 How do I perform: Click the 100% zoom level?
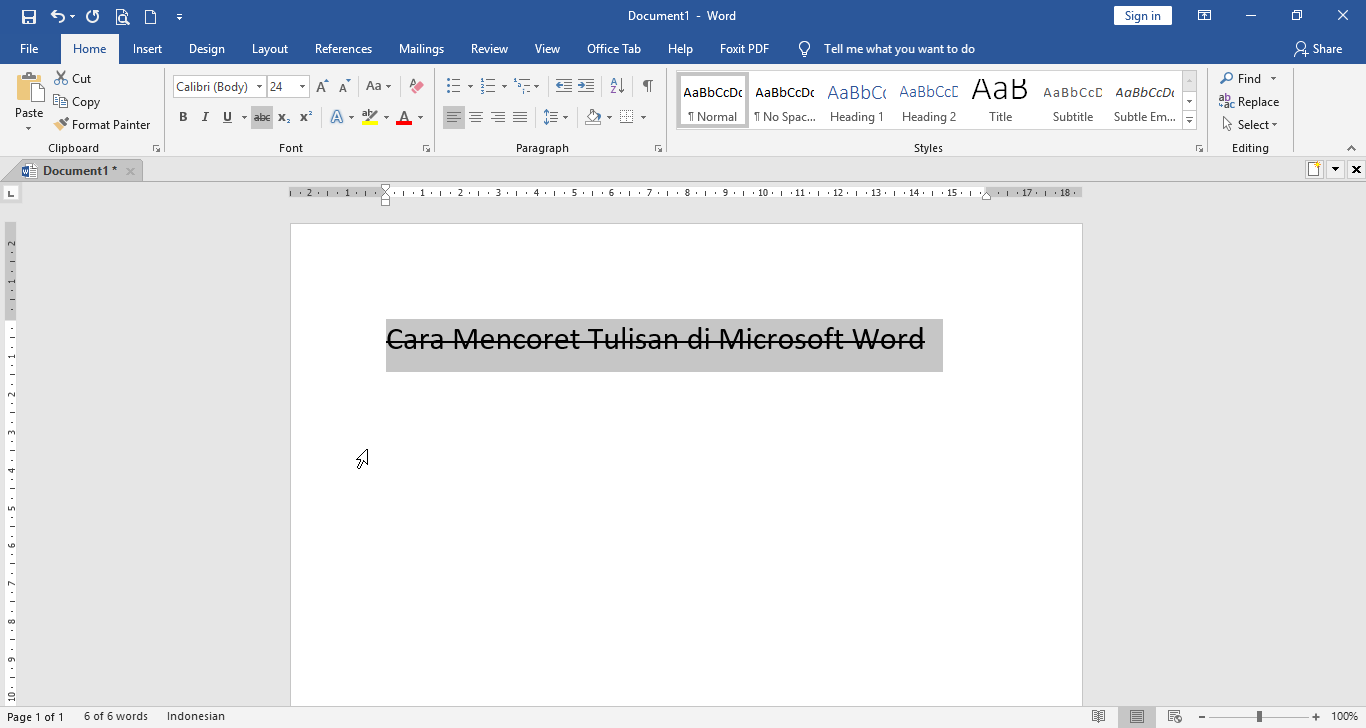pyautogui.click(x=1344, y=716)
